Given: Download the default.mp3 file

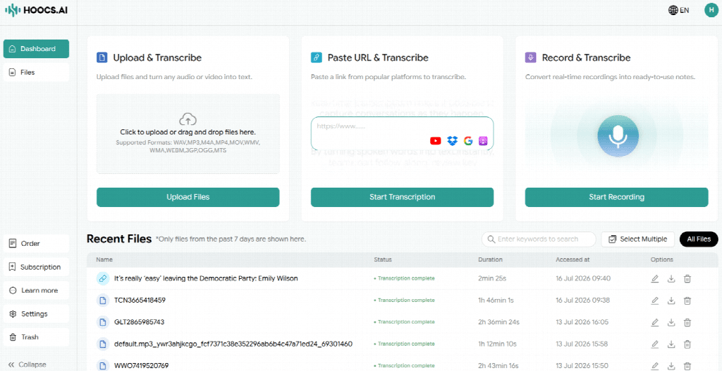Looking at the screenshot, I should pos(671,344).
